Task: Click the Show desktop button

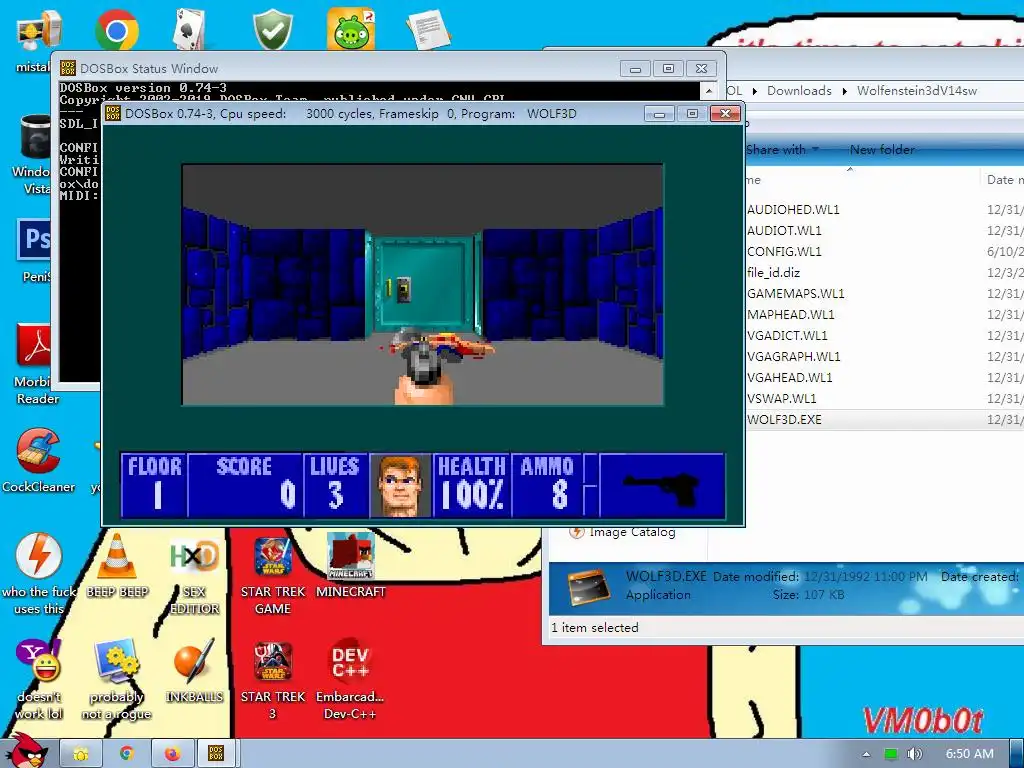Action: [x=1017, y=754]
